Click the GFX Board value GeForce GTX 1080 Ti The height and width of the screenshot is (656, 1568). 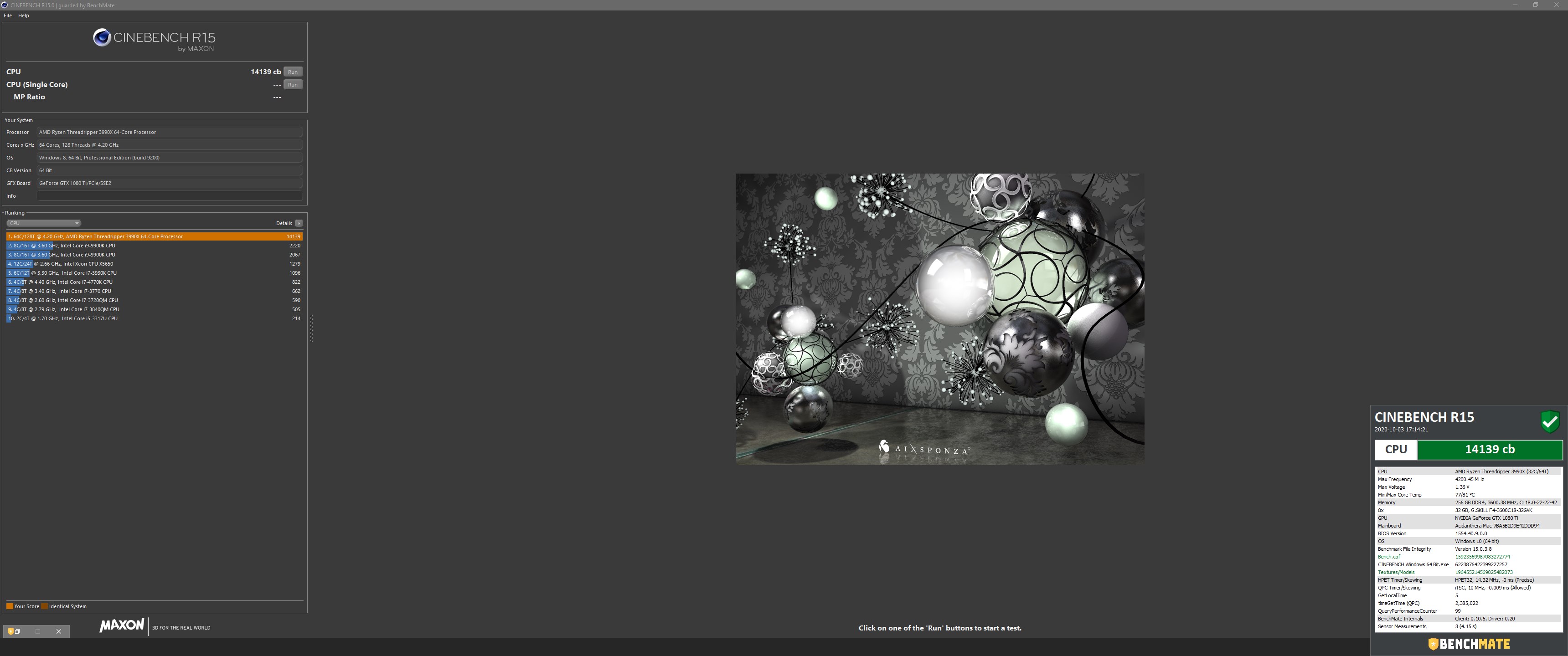tap(170, 183)
